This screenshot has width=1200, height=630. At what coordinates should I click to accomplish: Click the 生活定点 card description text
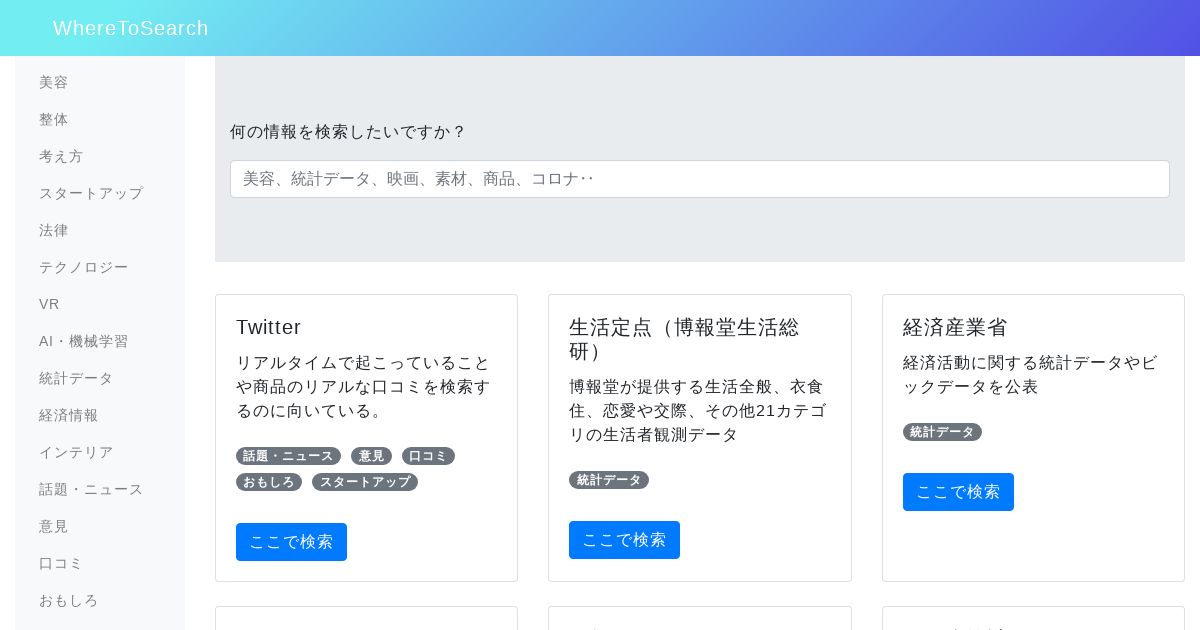pos(698,411)
